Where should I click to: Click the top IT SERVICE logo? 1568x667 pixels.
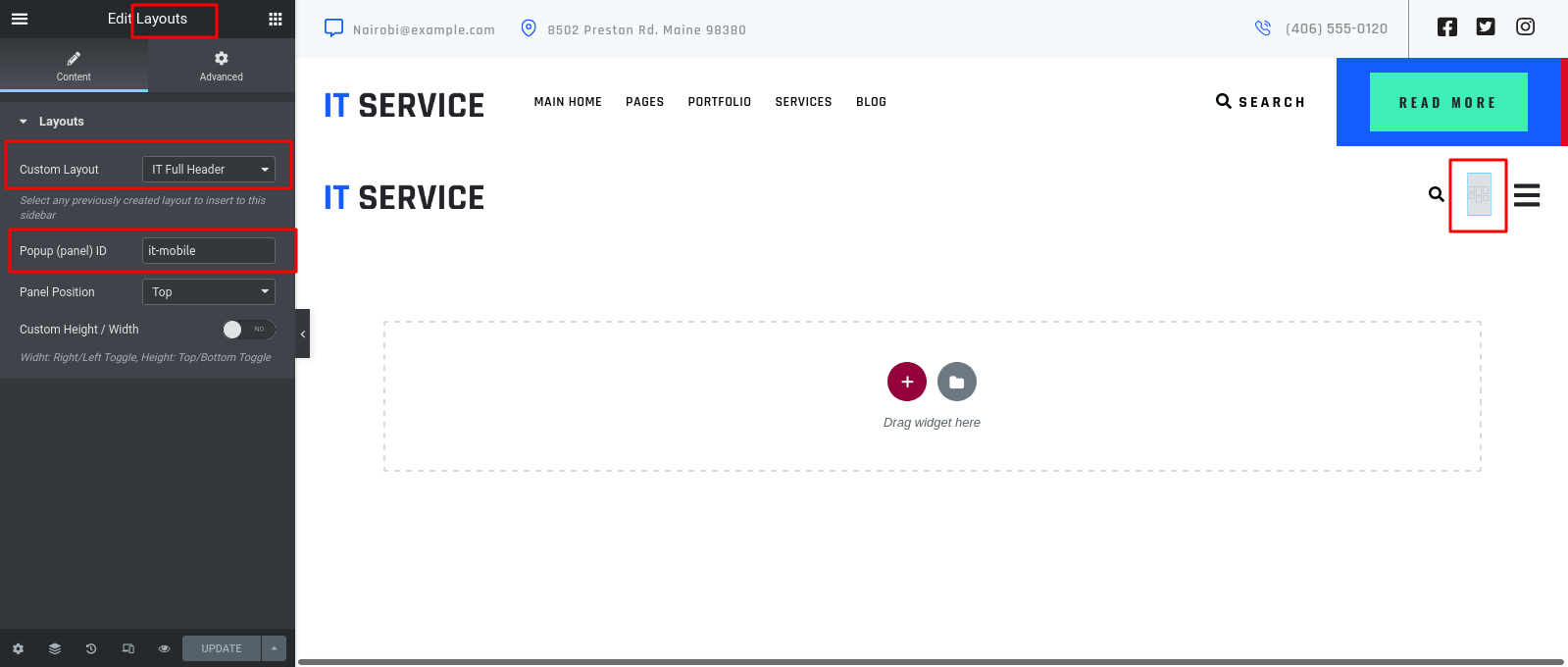tap(404, 105)
